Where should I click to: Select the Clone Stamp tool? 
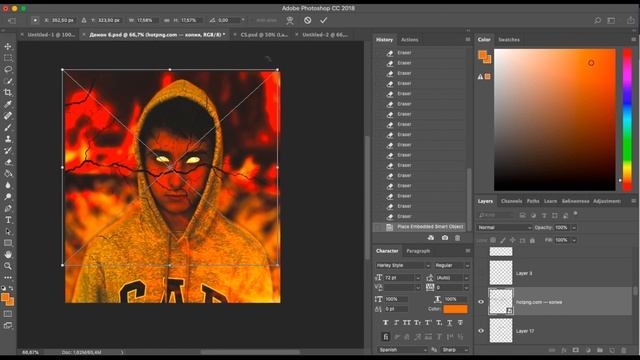pos(8,139)
